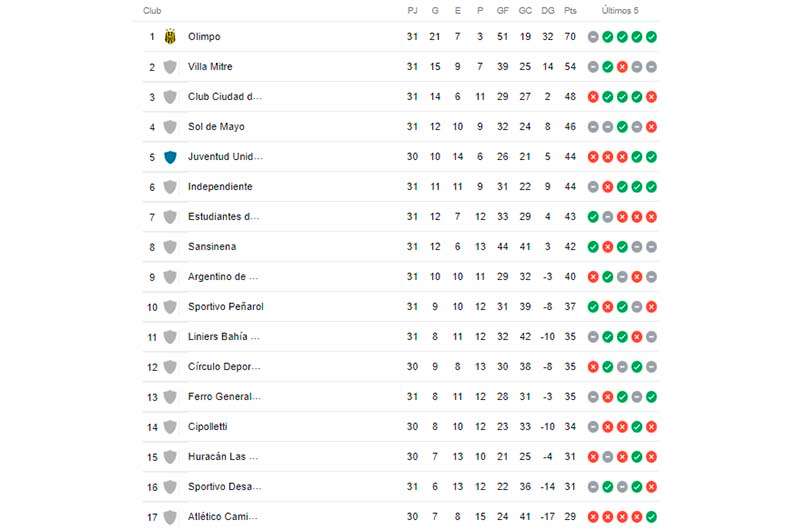
Task: Open the Olimpo team link
Action: (204, 37)
